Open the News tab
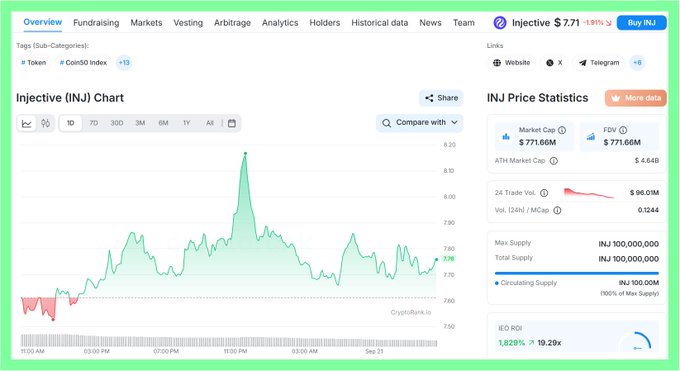This screenshot has width=680, height=371. (430, 23)
